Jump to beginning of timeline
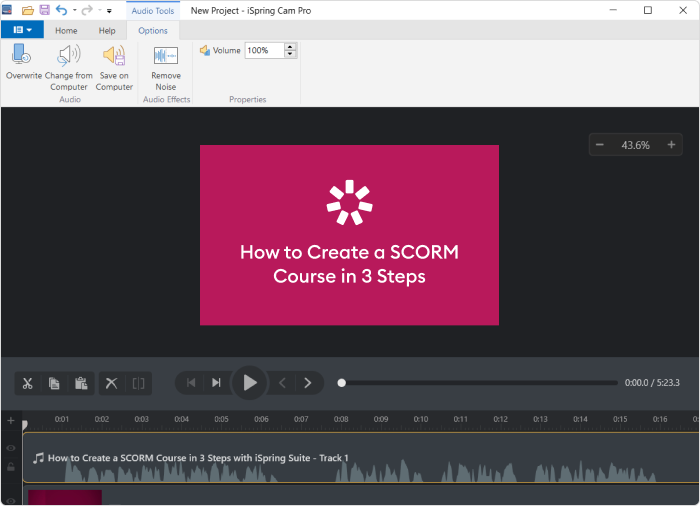The image size is (700, 506). pos(191,383)
